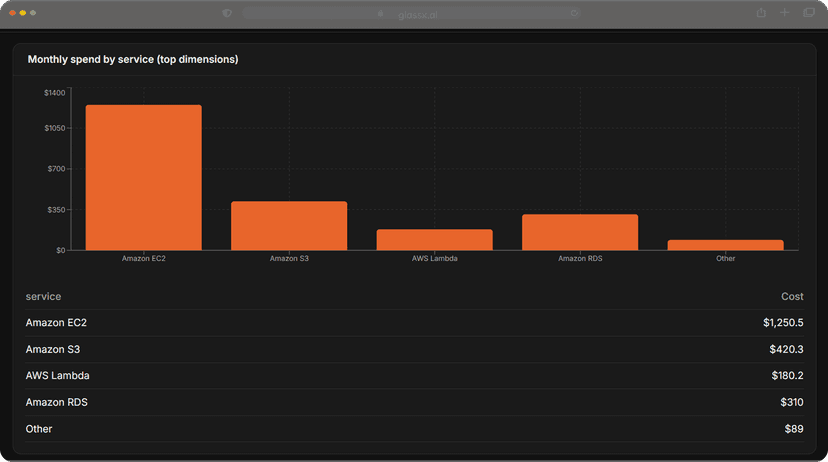
Task: Click the $1,250.5 cost value
Action: (x=783, y=323)
